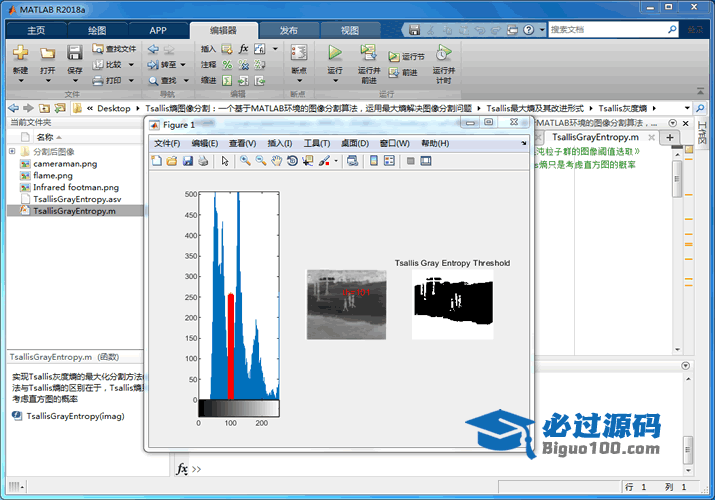Switch to the 绘图 (Plots) tab
The image size is (715, 500).
point(97,31)
